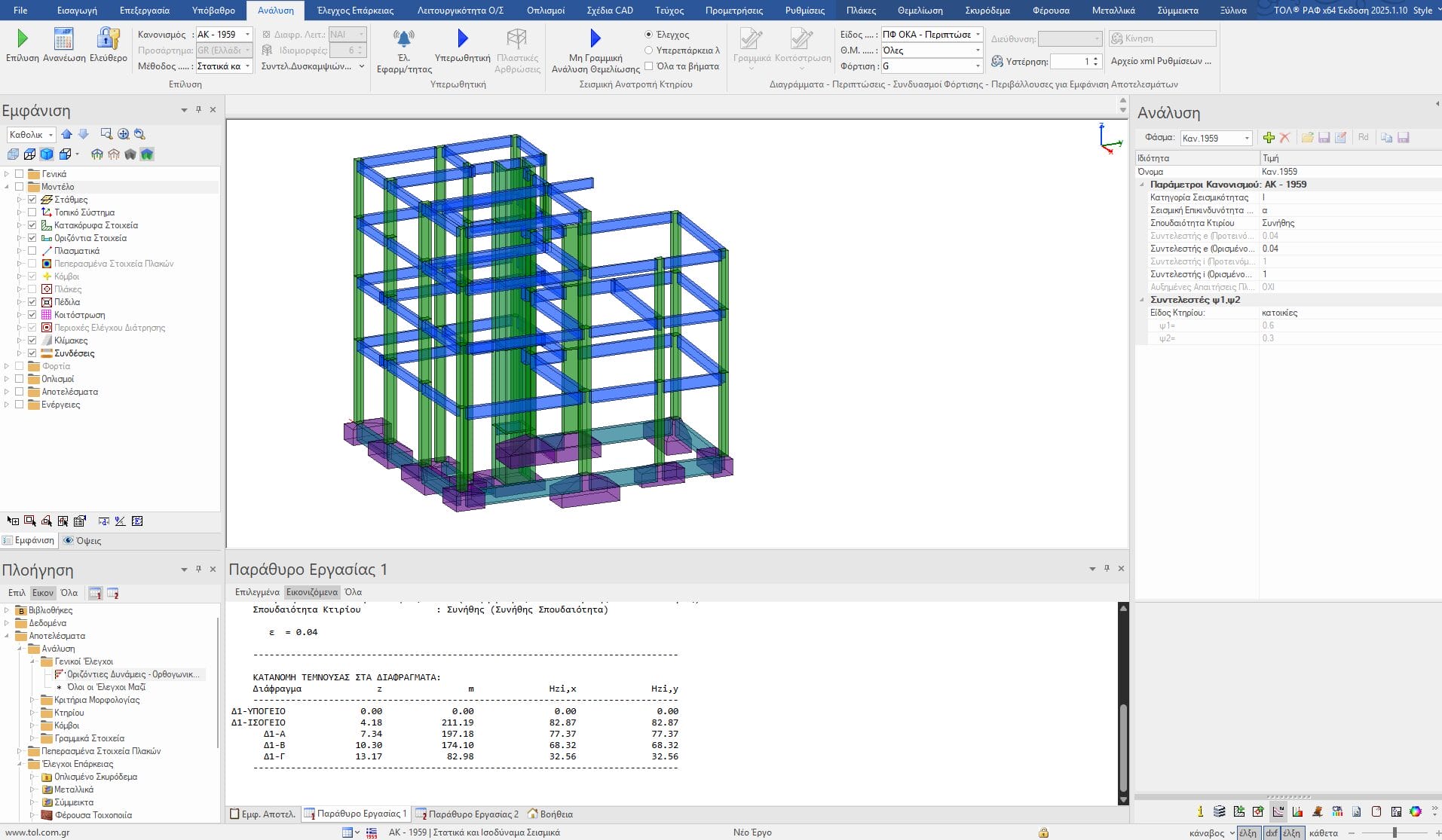Enable the Όλα τα βήματα checkbox
The image size is (1442, 840).
pos(649,66)
